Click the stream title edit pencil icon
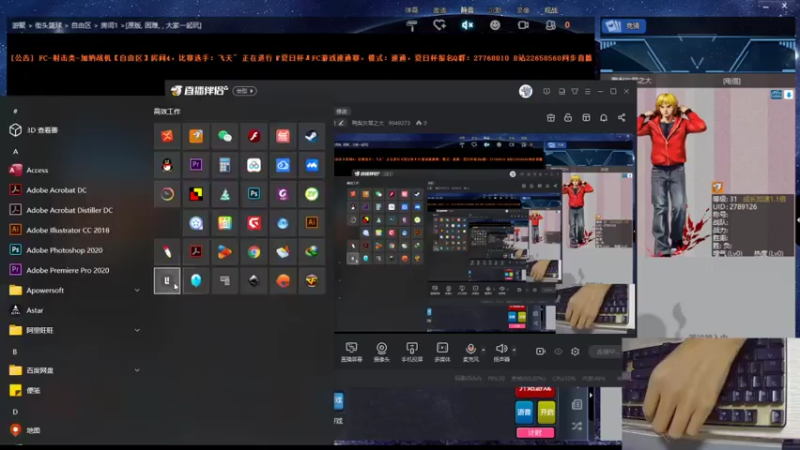 (341, 123)
